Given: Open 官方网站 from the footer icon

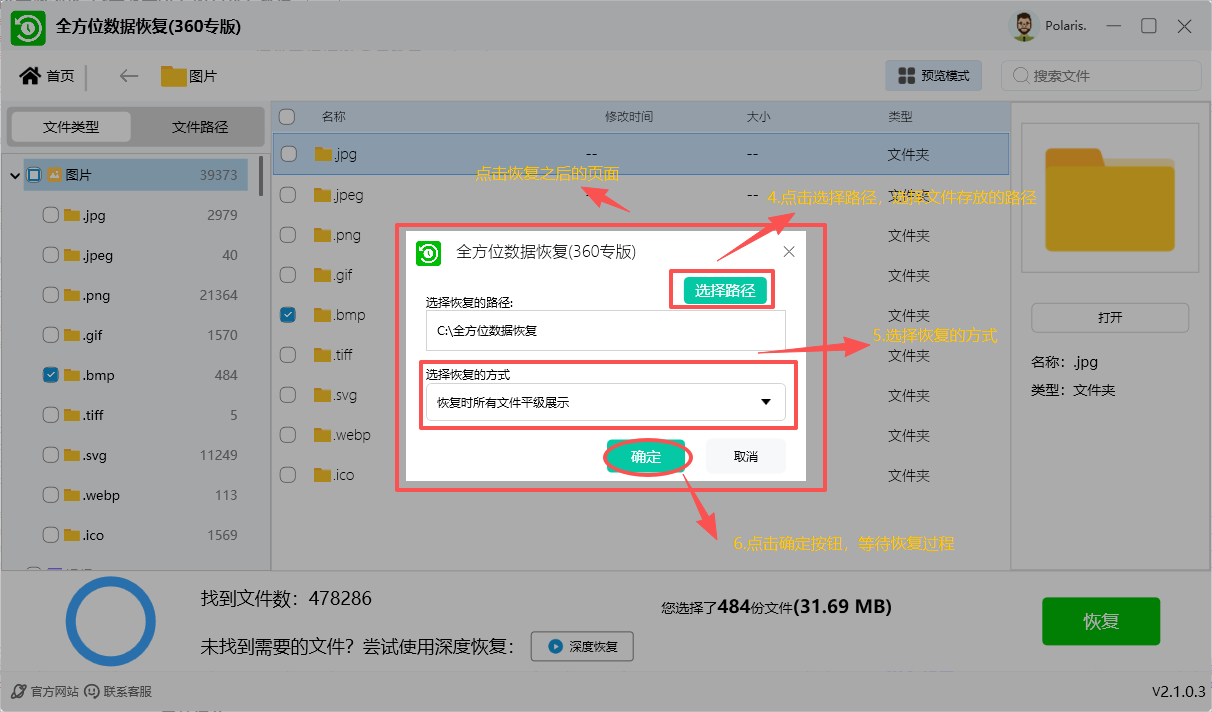Looking at the screenshot, I should 18,690.
